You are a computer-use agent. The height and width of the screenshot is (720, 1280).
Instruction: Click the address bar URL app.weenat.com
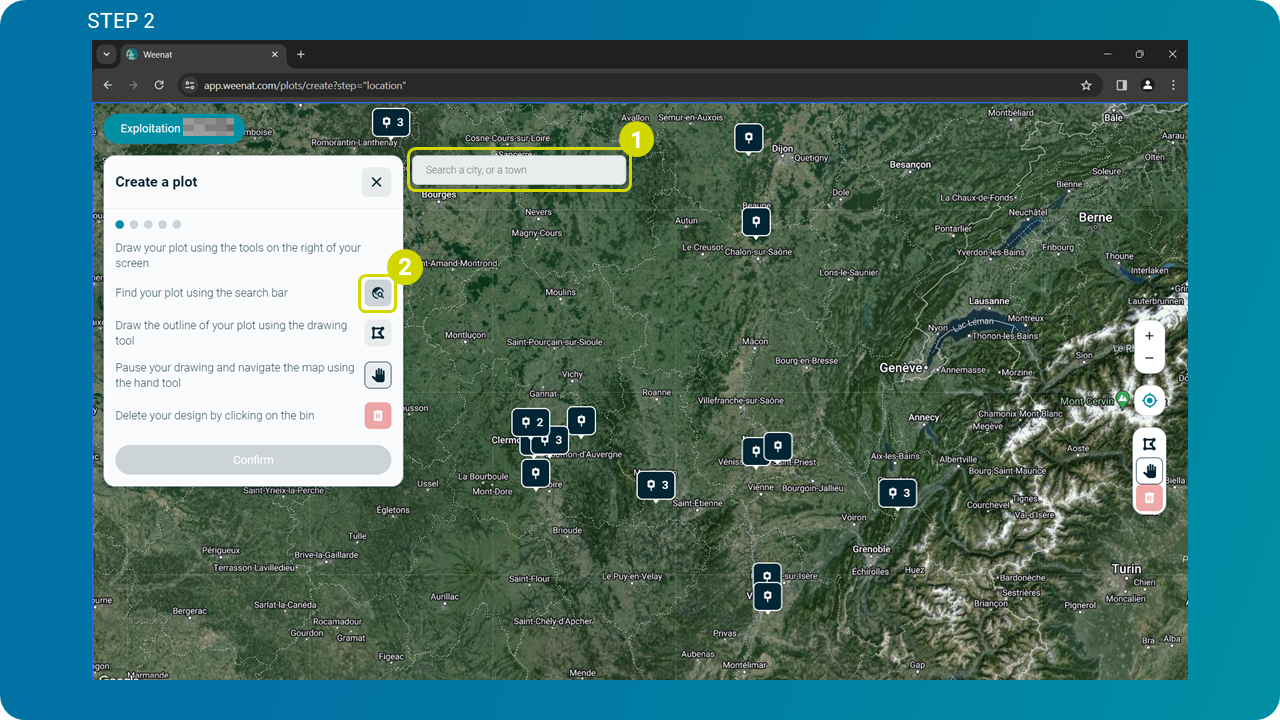coord(305,86)
